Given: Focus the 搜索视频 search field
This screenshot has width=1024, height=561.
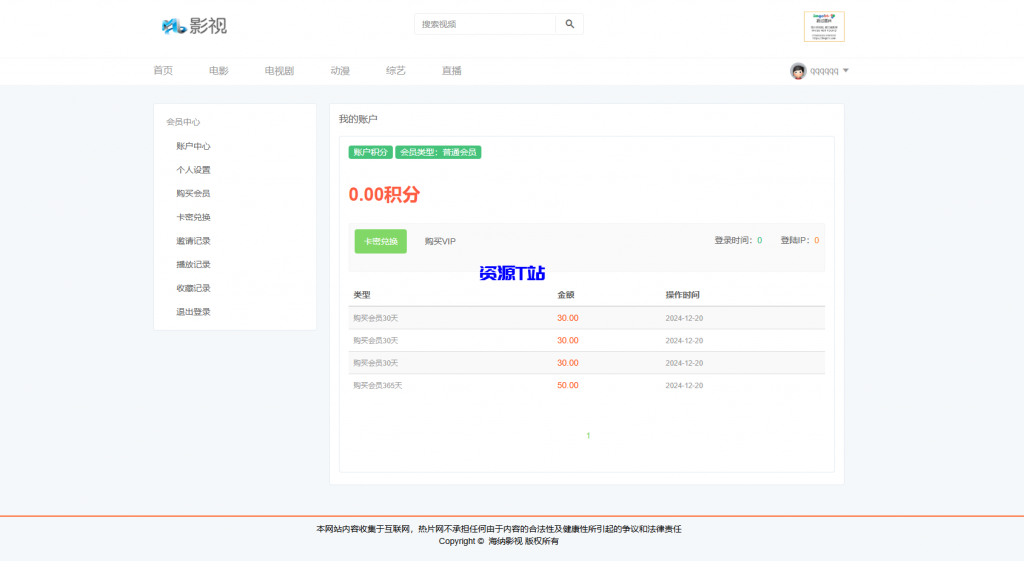Looking at the screenshot, I should click(485, 24).
